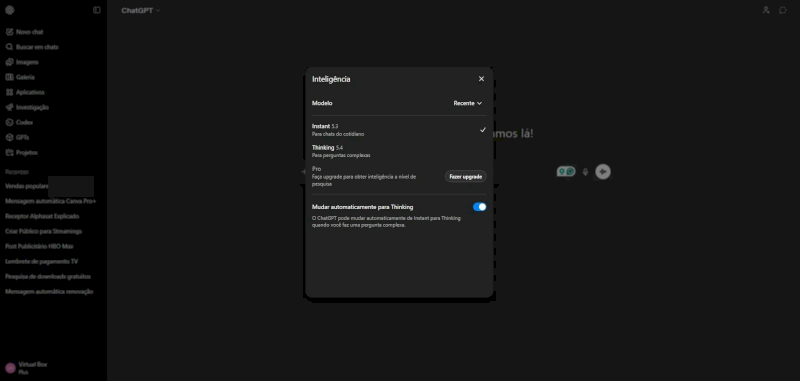Click the microphone dictation icon
Viewport: 800px width, 381px height.
pos(585,172)
